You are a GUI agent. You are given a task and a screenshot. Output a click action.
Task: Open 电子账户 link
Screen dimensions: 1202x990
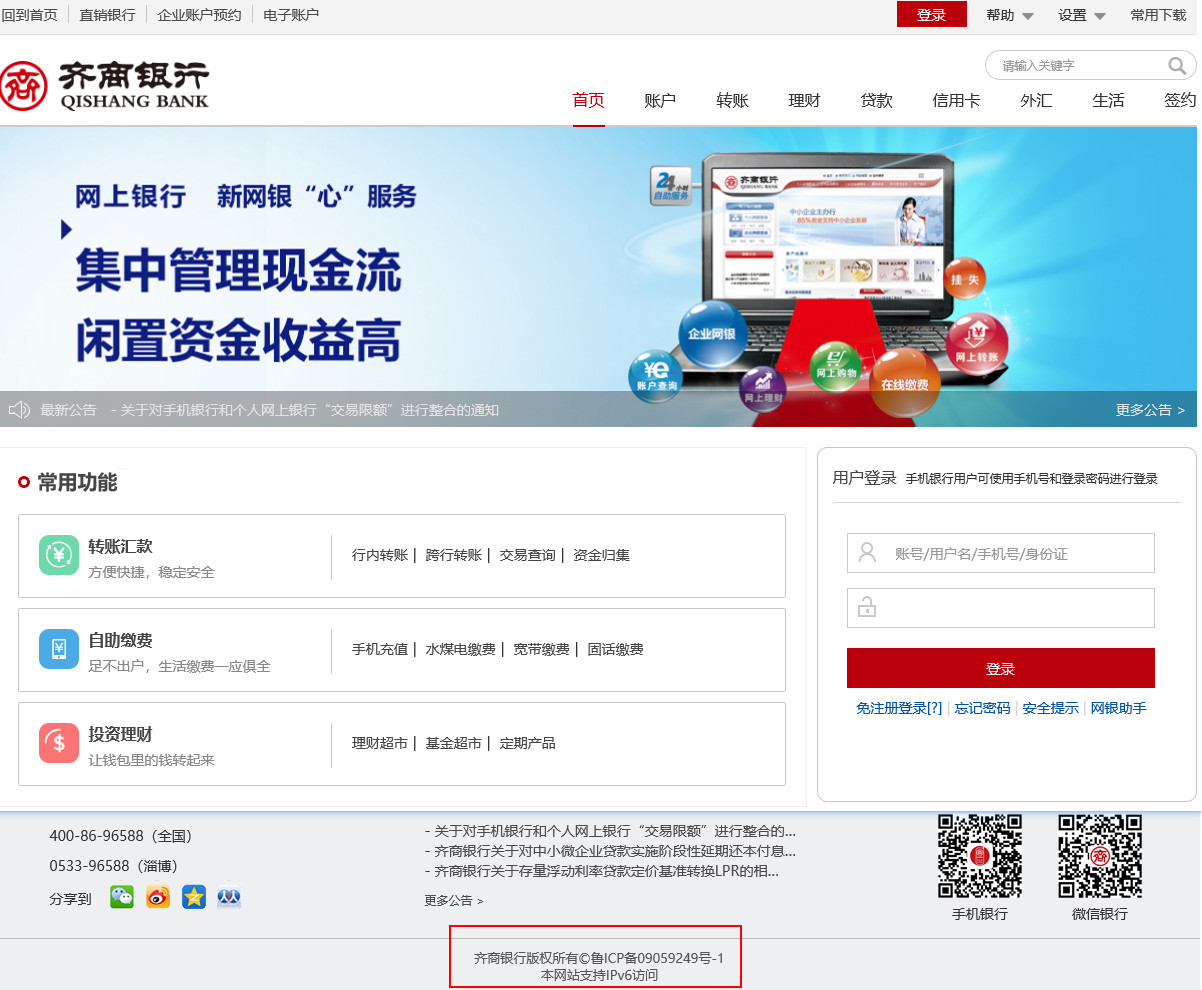292,15
